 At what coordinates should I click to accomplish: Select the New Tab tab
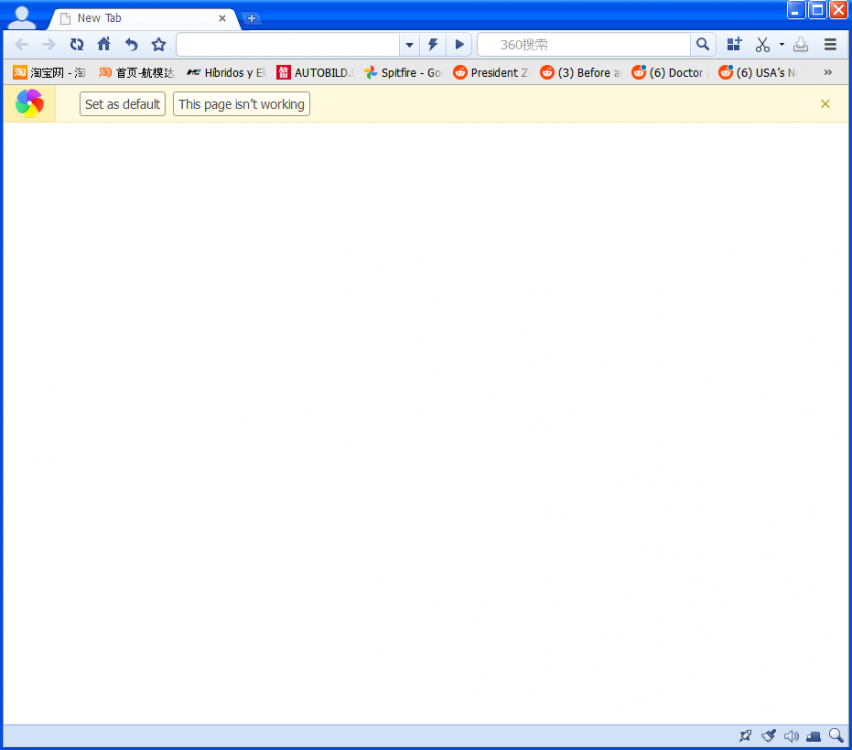(140, 18)
